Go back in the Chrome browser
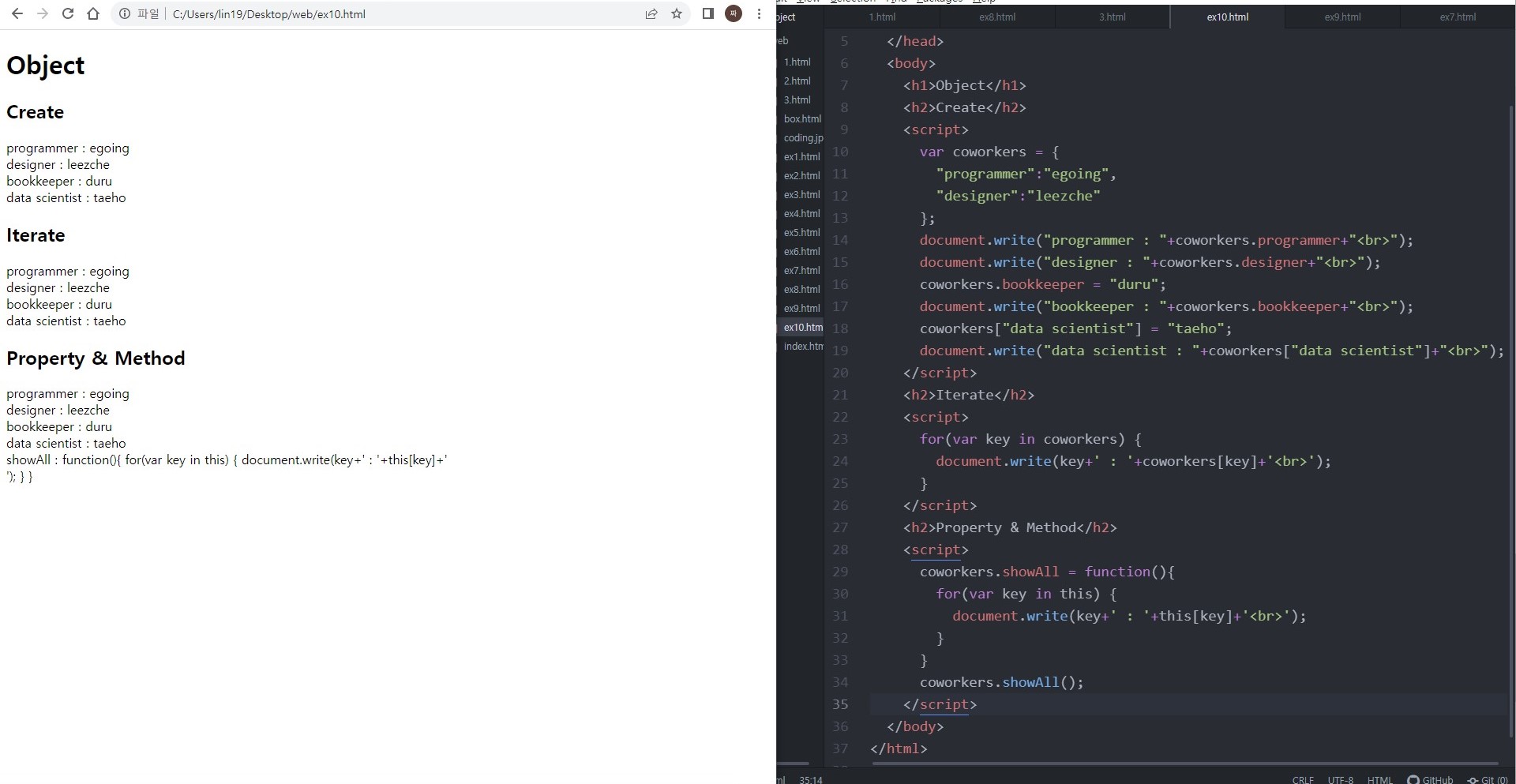The image size is (1516, 784). click(x=17, y=13)
